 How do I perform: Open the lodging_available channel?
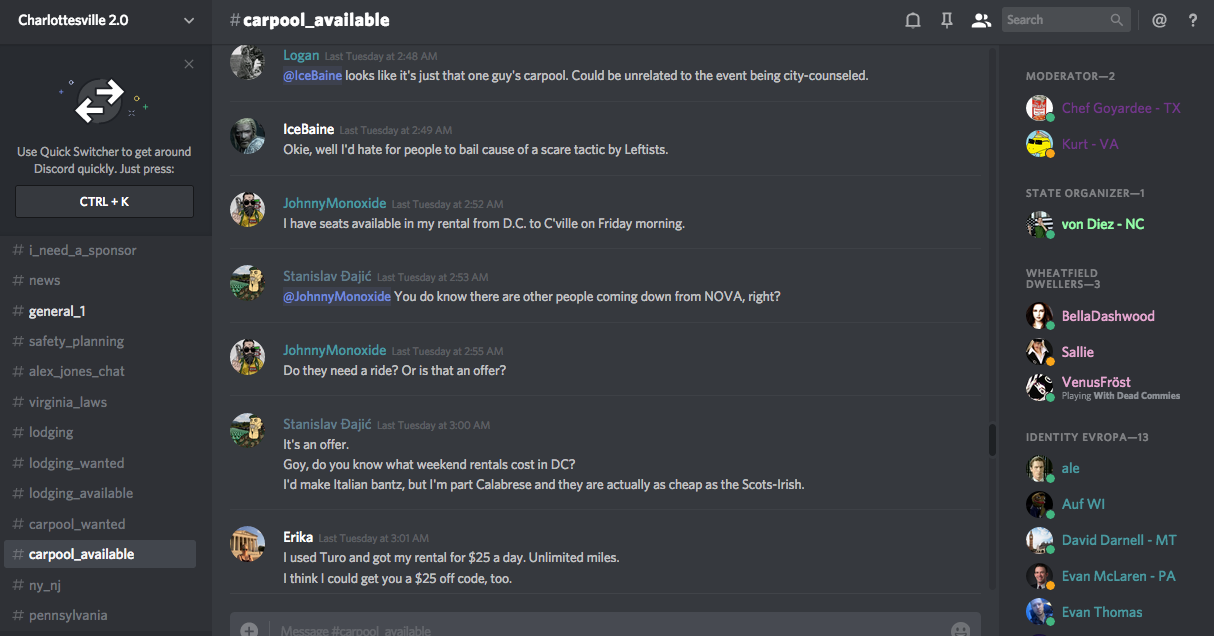click(x=81, y=493)
